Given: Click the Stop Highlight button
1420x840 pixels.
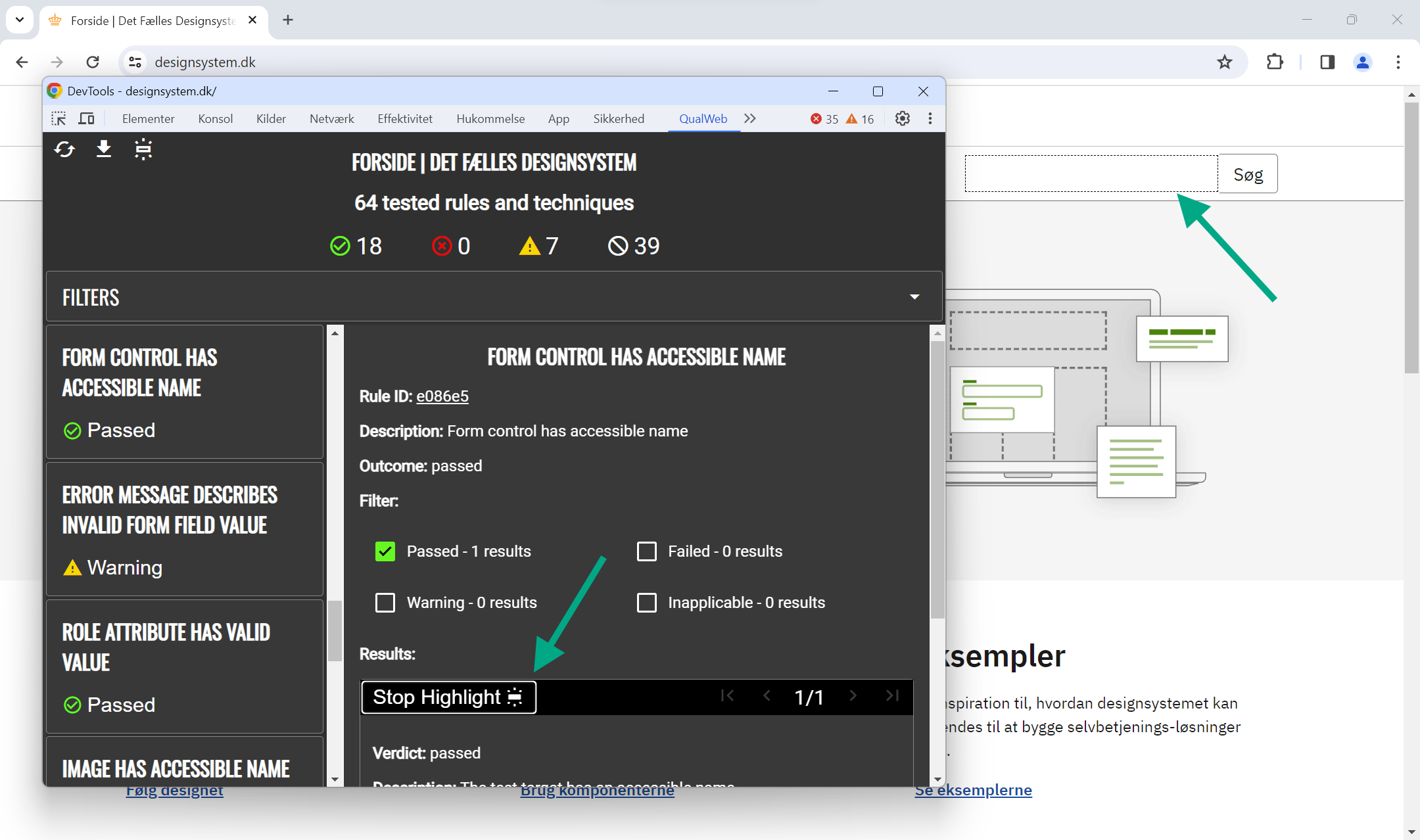Looking at the screenshot, I should [448, 697].
